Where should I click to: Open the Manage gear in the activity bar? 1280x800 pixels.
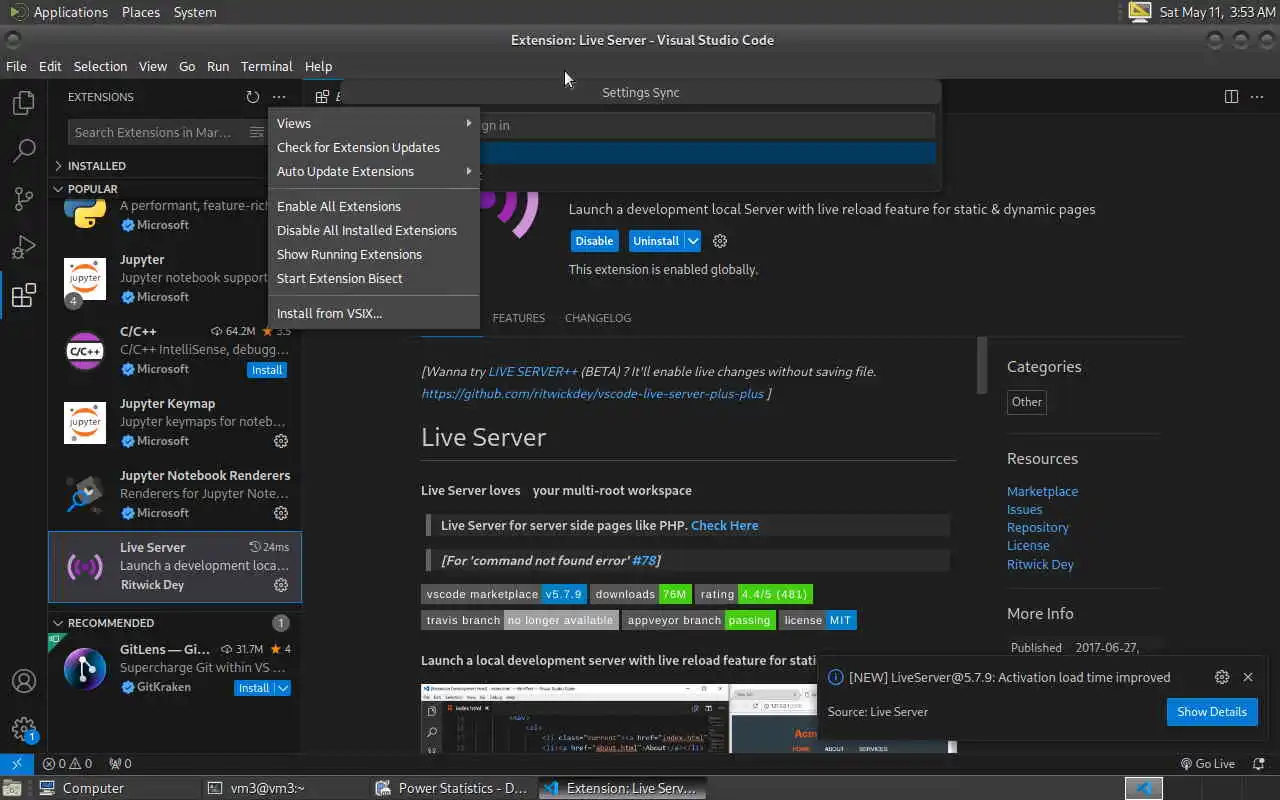click(x=24, y=729)
